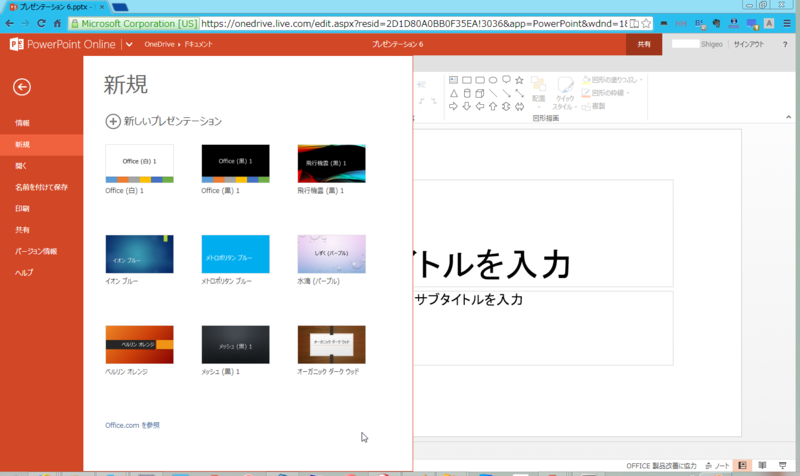Click the Office.com を参照 link
This screenshot has width=800, height=476.
click(x=132, y=425)
